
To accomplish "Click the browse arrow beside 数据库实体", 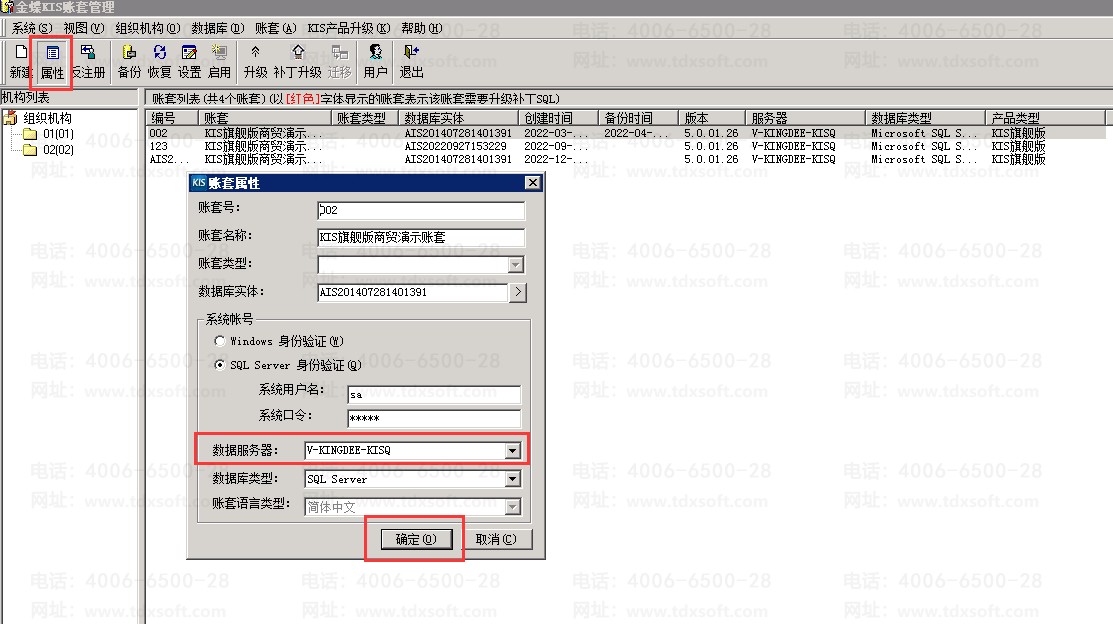I will 517,292.
